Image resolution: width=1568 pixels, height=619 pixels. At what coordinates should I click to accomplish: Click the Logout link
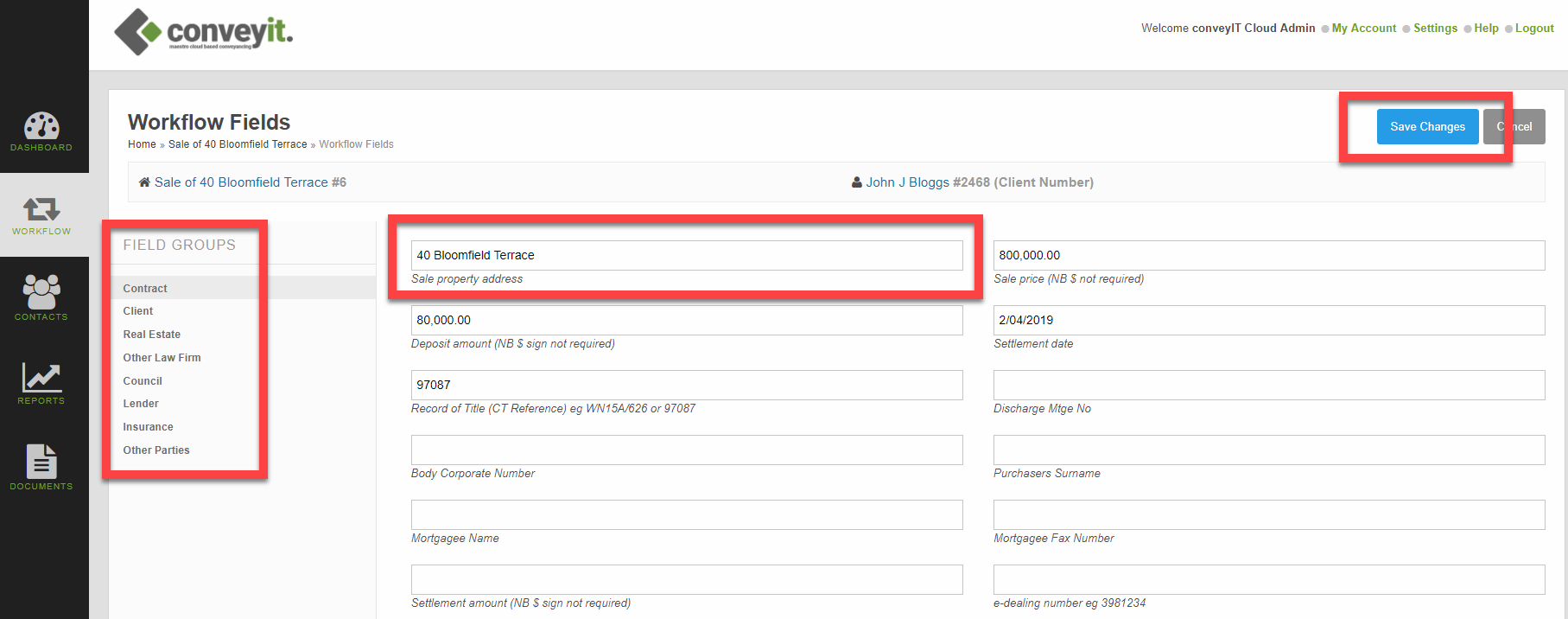click(x=1533, y=29)
